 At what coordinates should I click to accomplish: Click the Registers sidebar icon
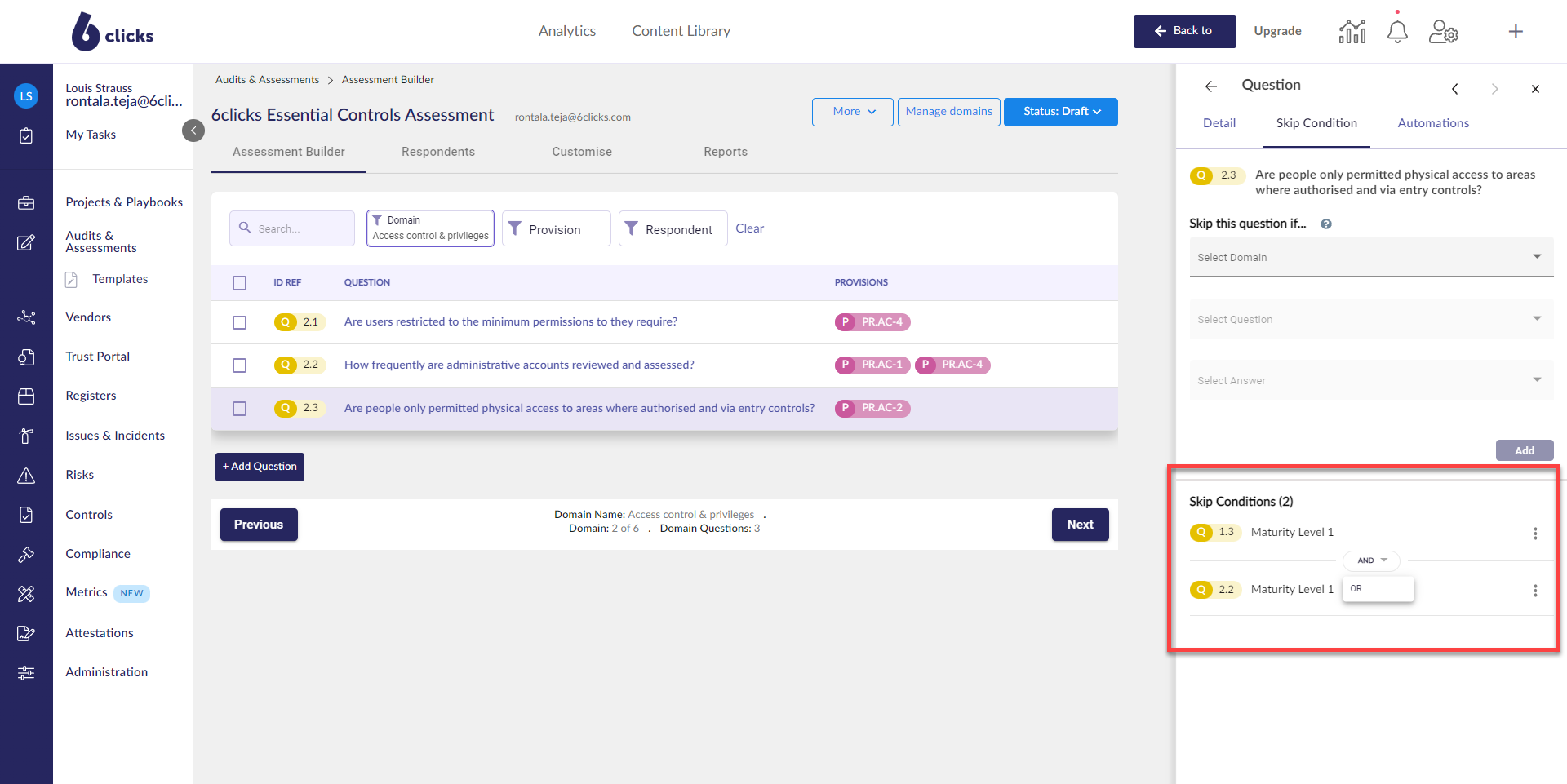(x=26, y=396)
